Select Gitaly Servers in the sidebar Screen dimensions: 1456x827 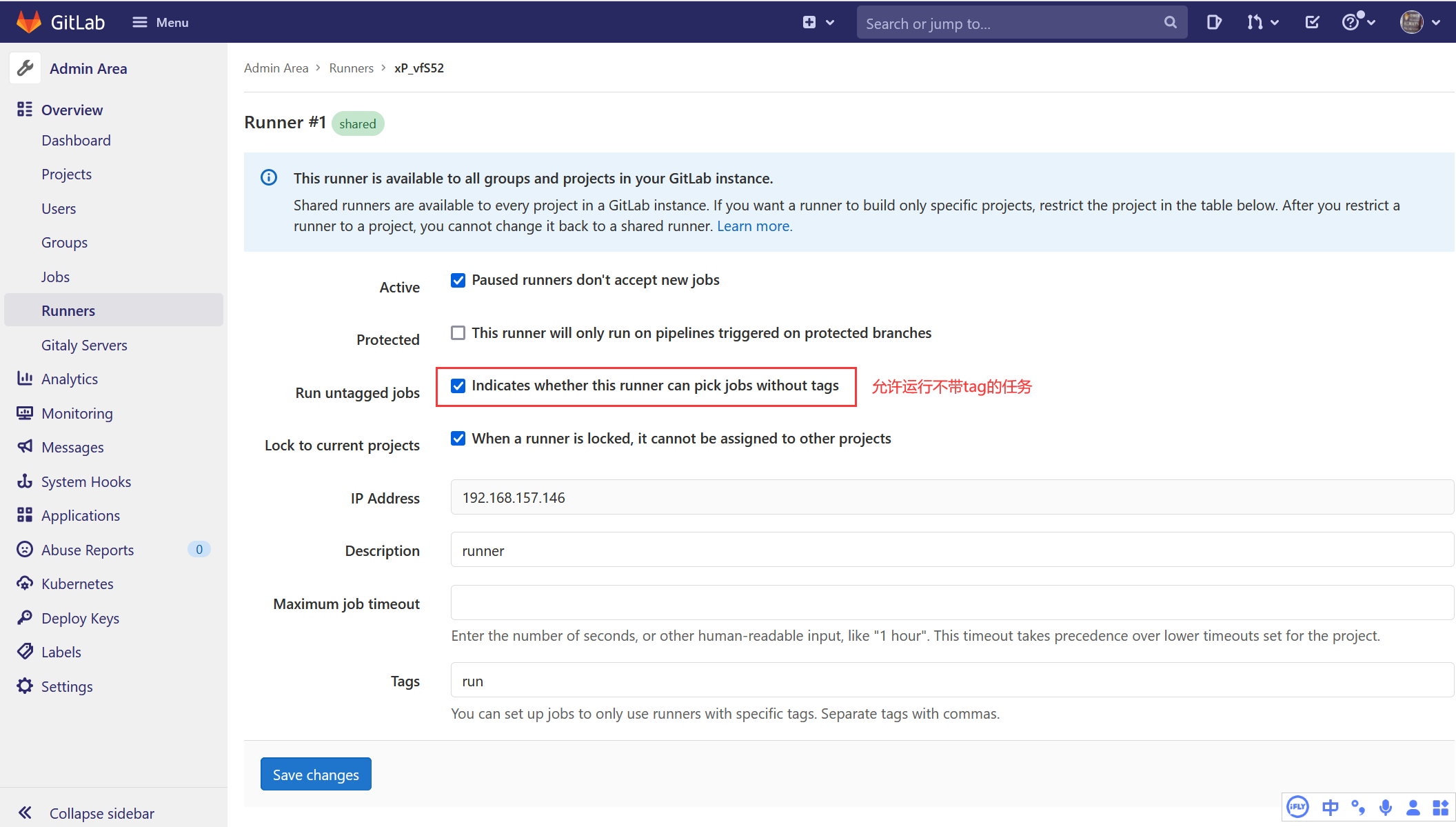(84, 345)
